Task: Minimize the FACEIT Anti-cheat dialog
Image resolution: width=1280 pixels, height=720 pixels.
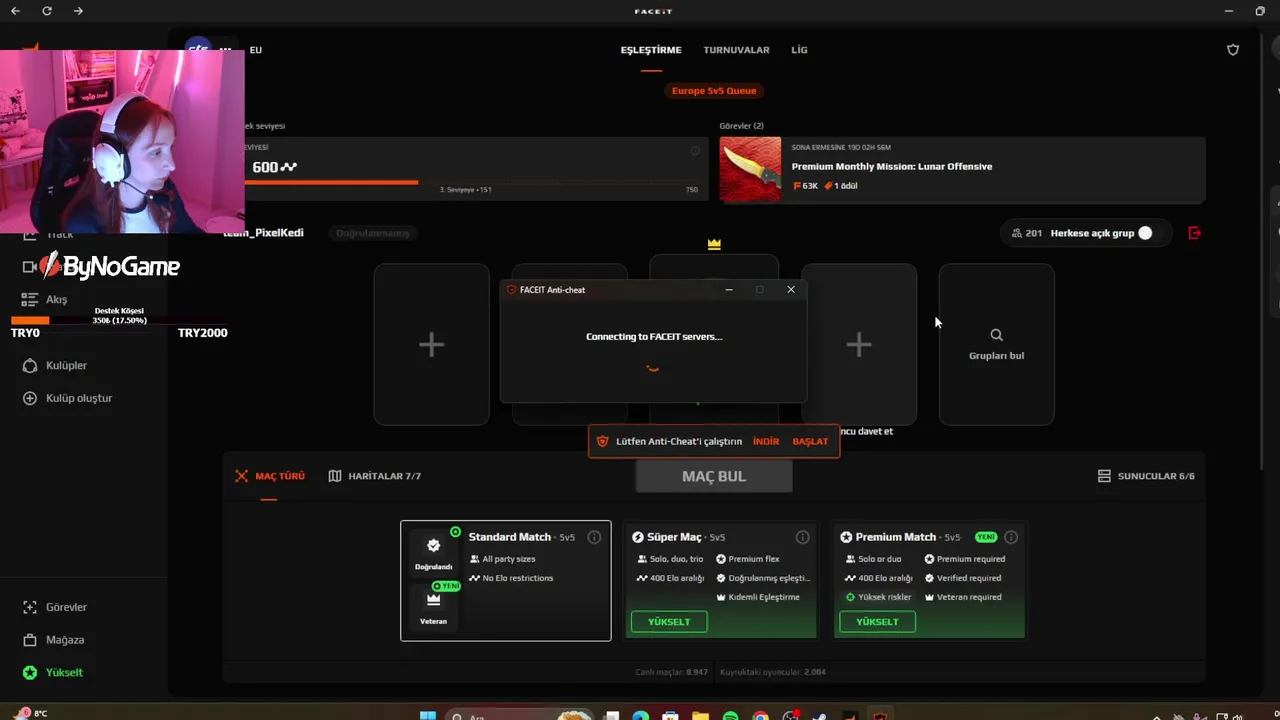Action: pyautogui.click(x=729, y=290)
